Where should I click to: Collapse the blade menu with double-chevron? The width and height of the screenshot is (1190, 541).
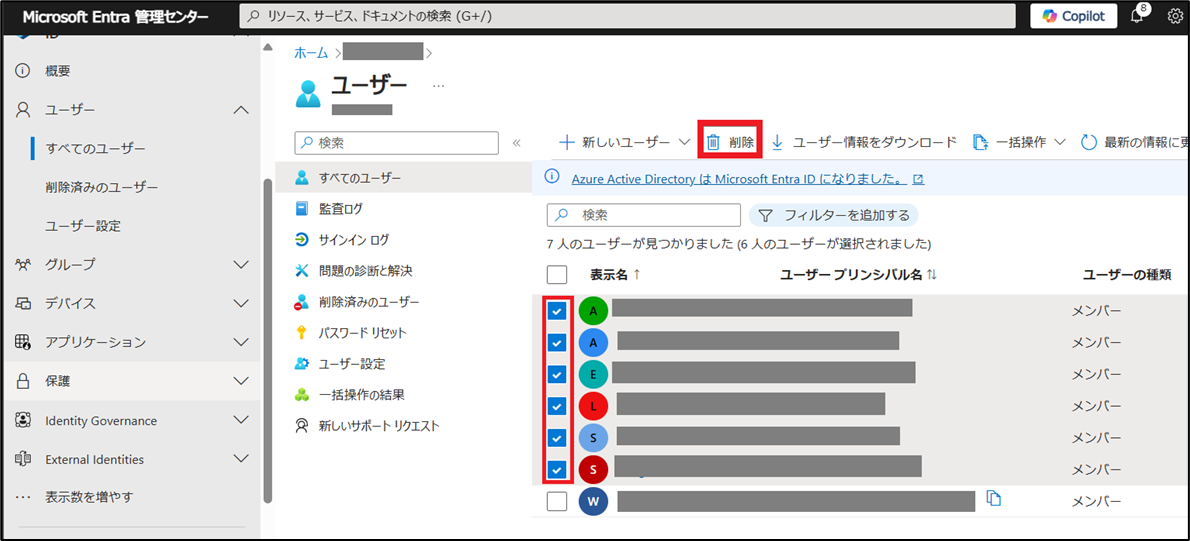(x=516, y=143)
